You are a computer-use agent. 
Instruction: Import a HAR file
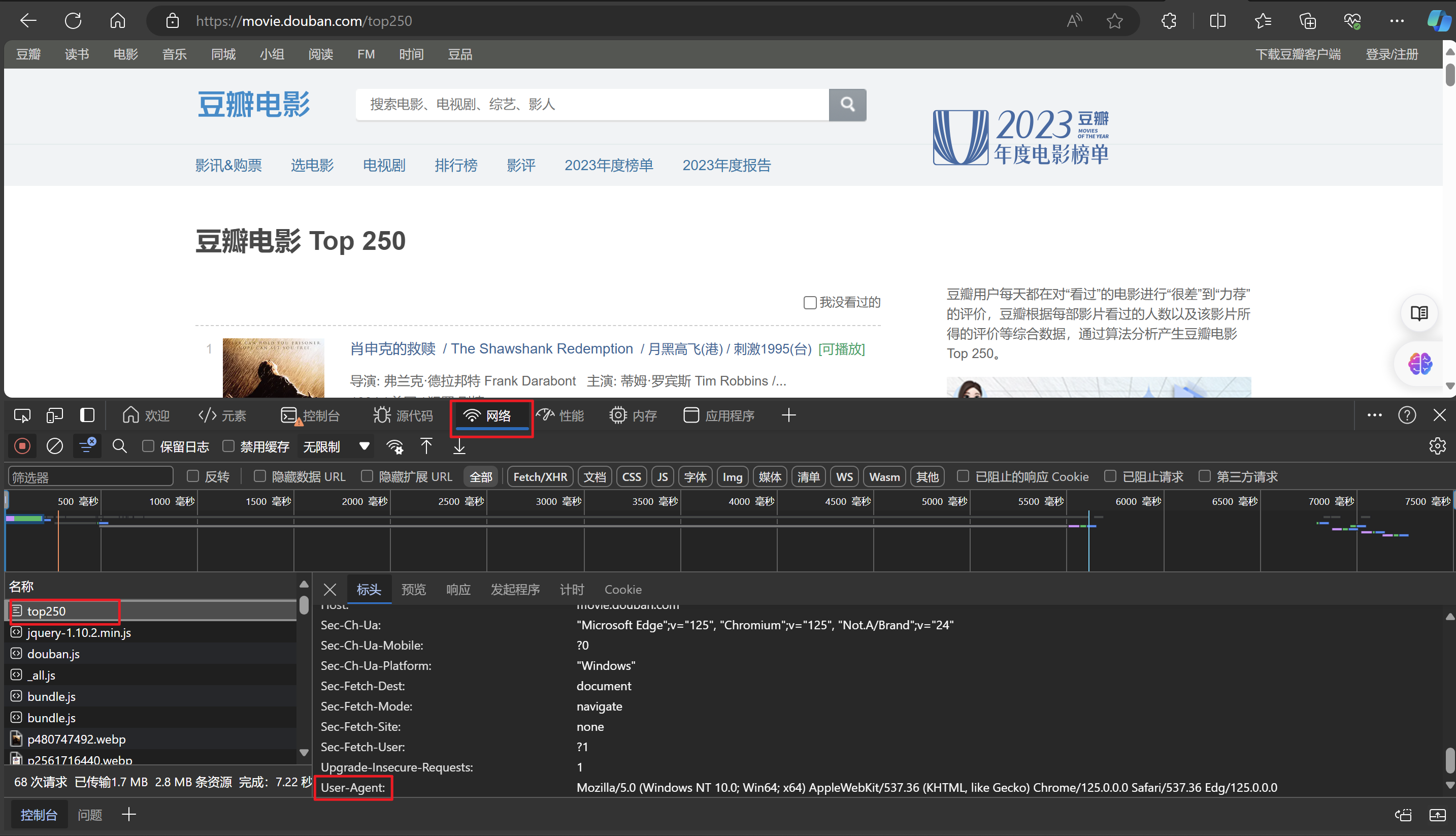tap(426, 446)
